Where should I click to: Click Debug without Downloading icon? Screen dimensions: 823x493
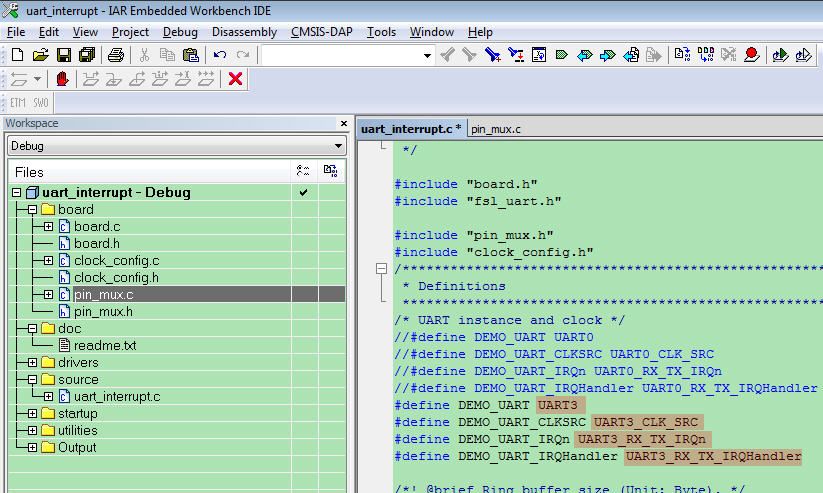click(804, 55)
